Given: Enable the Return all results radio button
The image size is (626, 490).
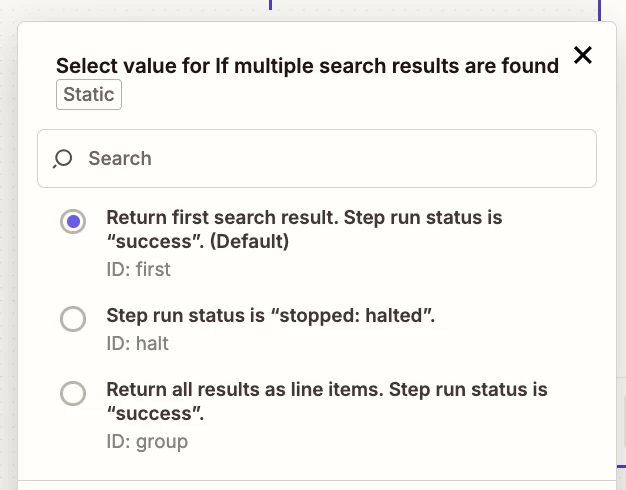Looking at the screenshot, I should click(x=73, y=393).
